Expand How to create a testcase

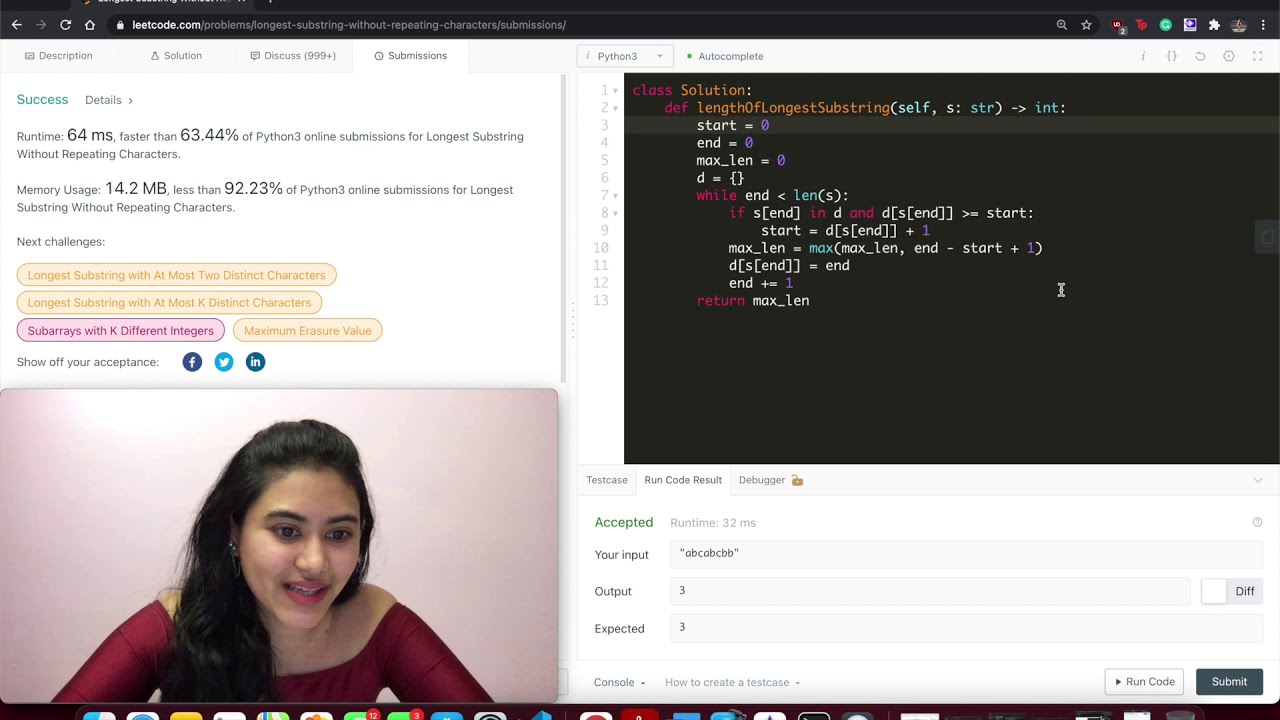(733, 682)
